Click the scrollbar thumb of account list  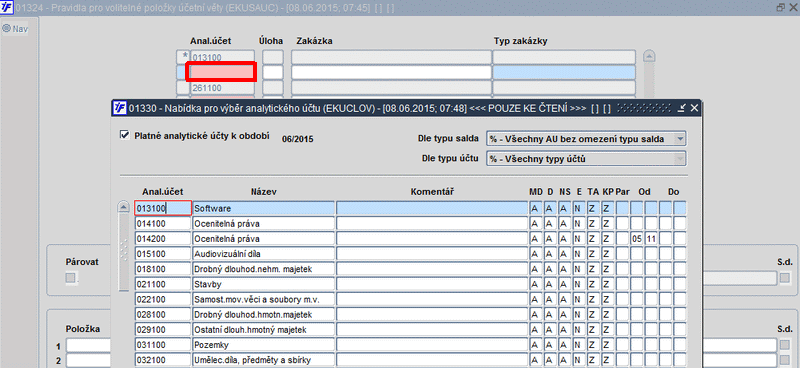[x=124, y=251]
